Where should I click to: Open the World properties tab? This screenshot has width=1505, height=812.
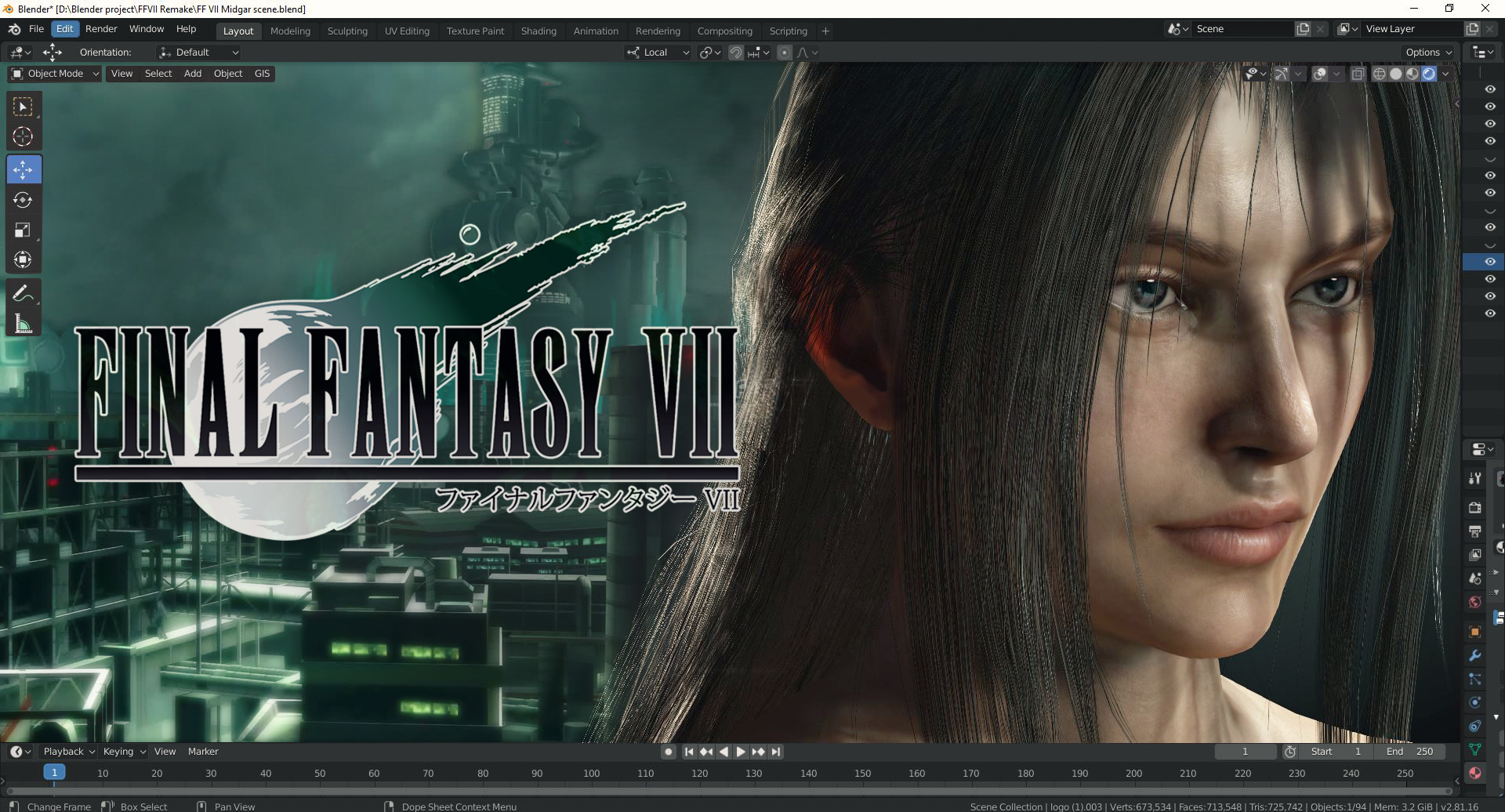(x=1475, y=602)
